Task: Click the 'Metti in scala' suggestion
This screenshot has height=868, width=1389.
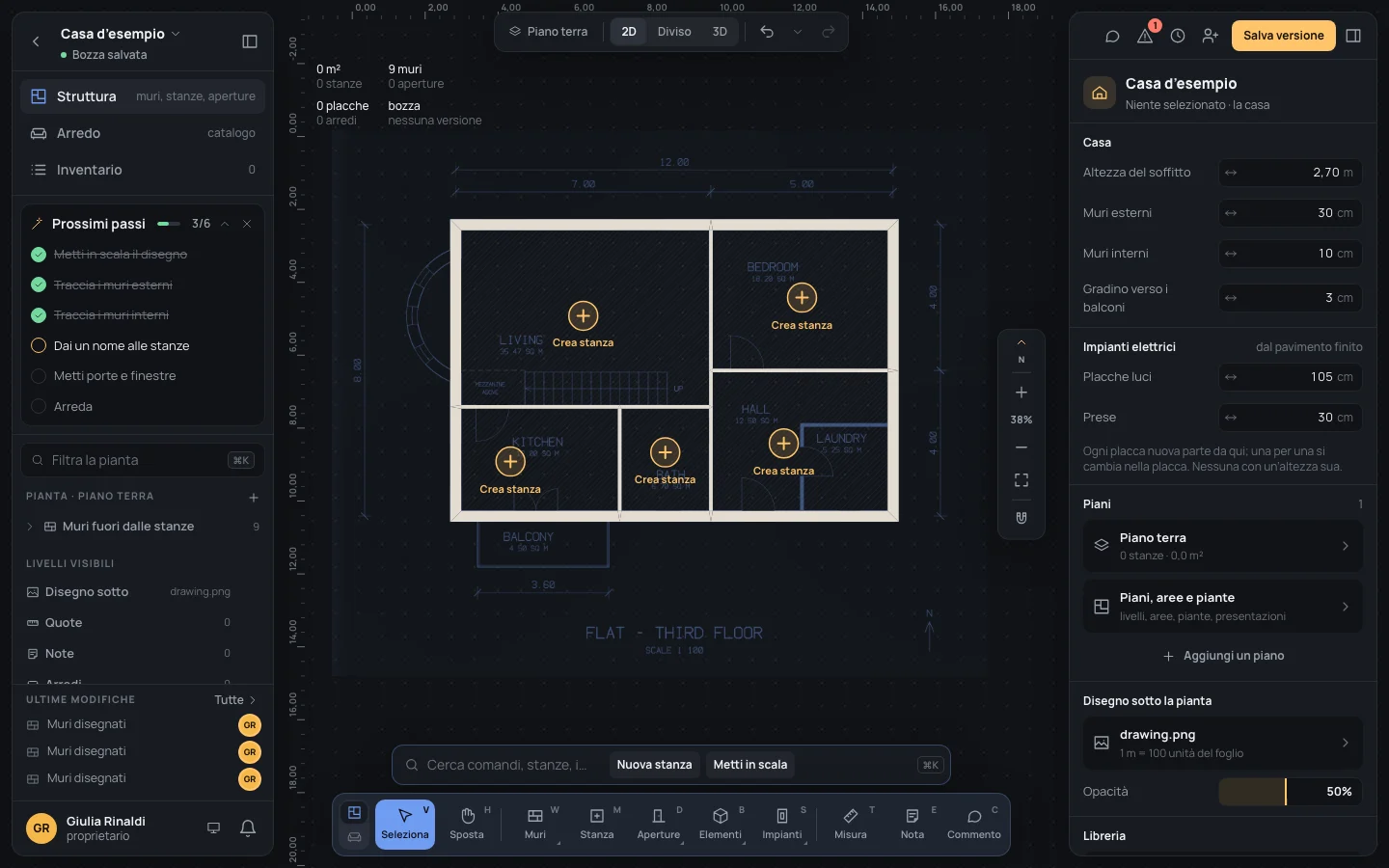Action: coord(750,765)
